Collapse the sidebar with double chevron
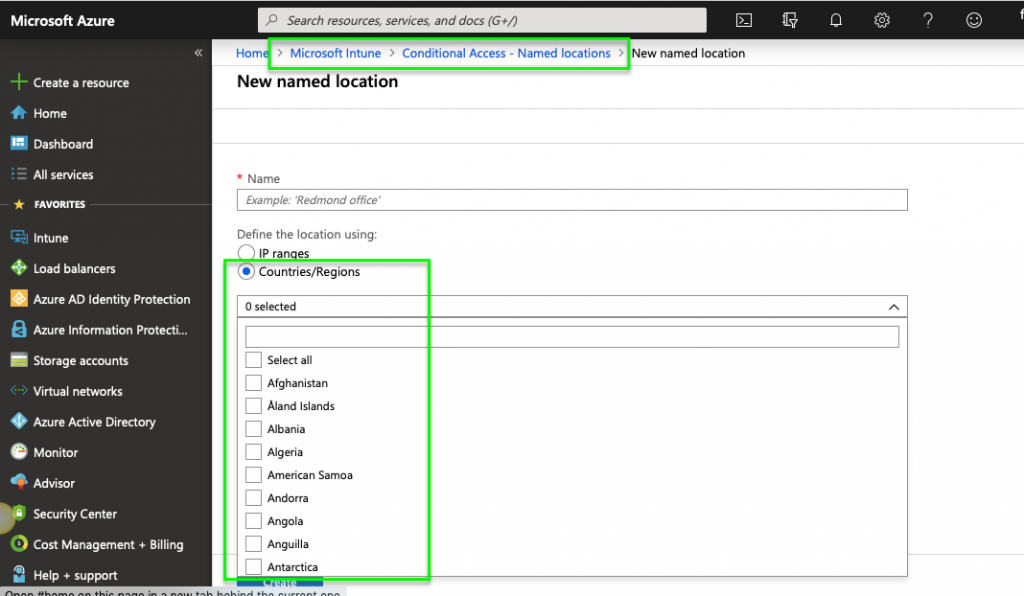1024x596 pixels. click(x=198, y=53)
